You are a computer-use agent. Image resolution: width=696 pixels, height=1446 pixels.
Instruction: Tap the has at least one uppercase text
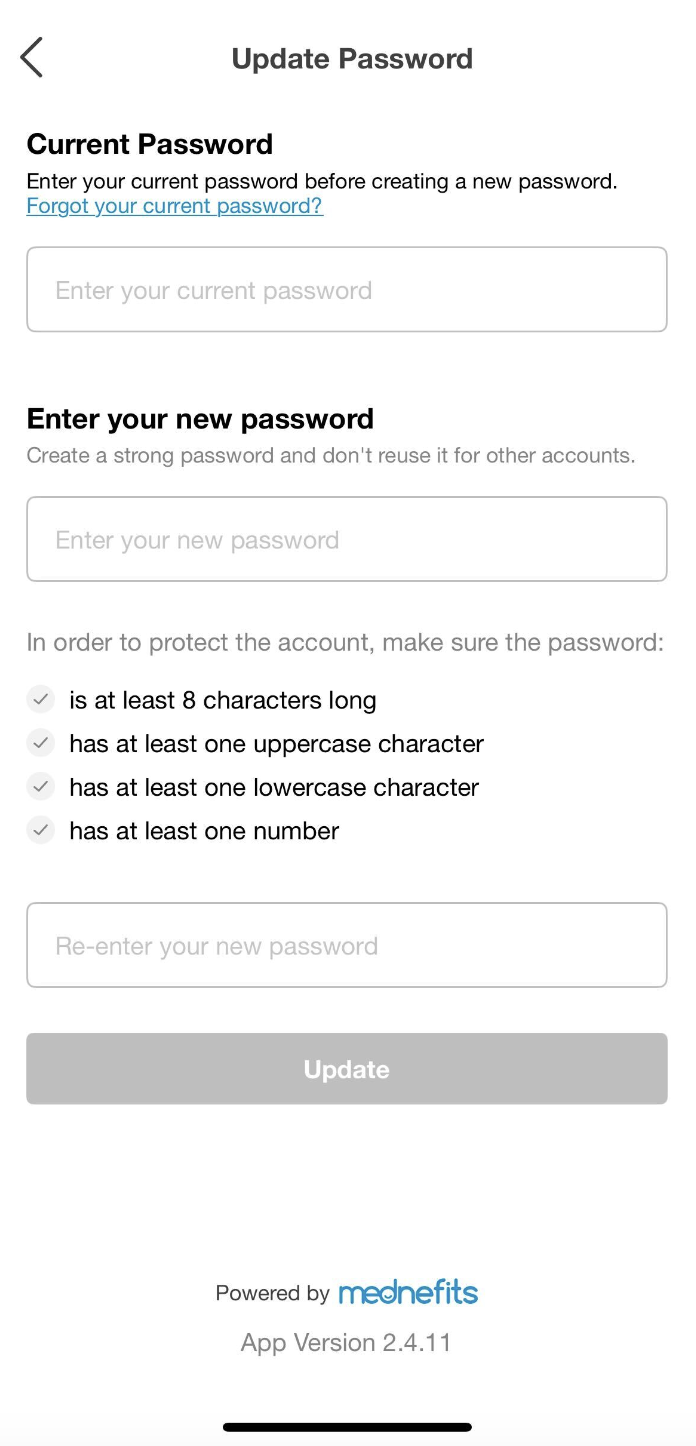(276, 744)
